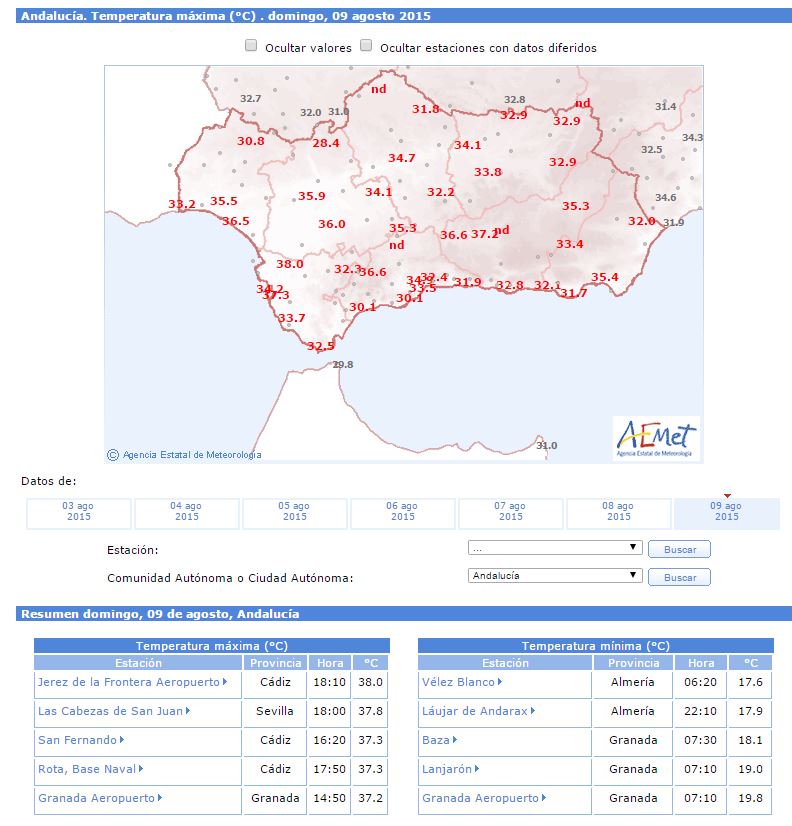The width and height of the screenshot is (792, 826).
Task: Check Ocultar estaciones con datos diferidos
Action: tap(366, 46)
